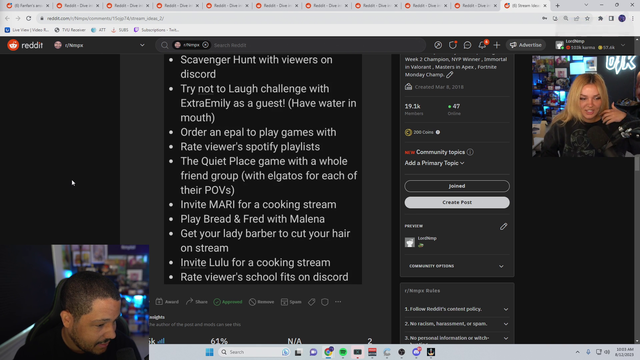The height and width of the screenshot is (360, 640).
Task: Click the share page icon in address bar
Action: click(x=576, y=18)
